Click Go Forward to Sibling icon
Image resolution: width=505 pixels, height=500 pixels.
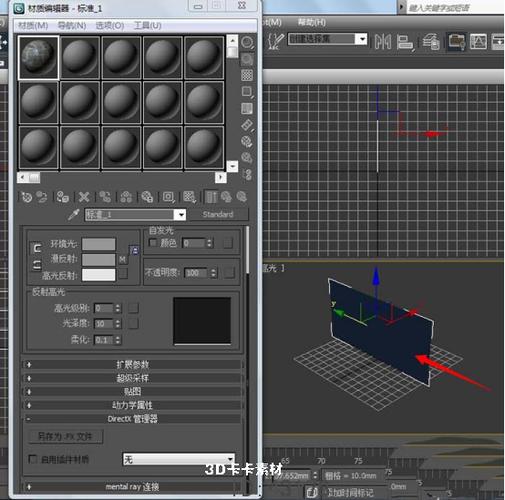tap(242, 197)
